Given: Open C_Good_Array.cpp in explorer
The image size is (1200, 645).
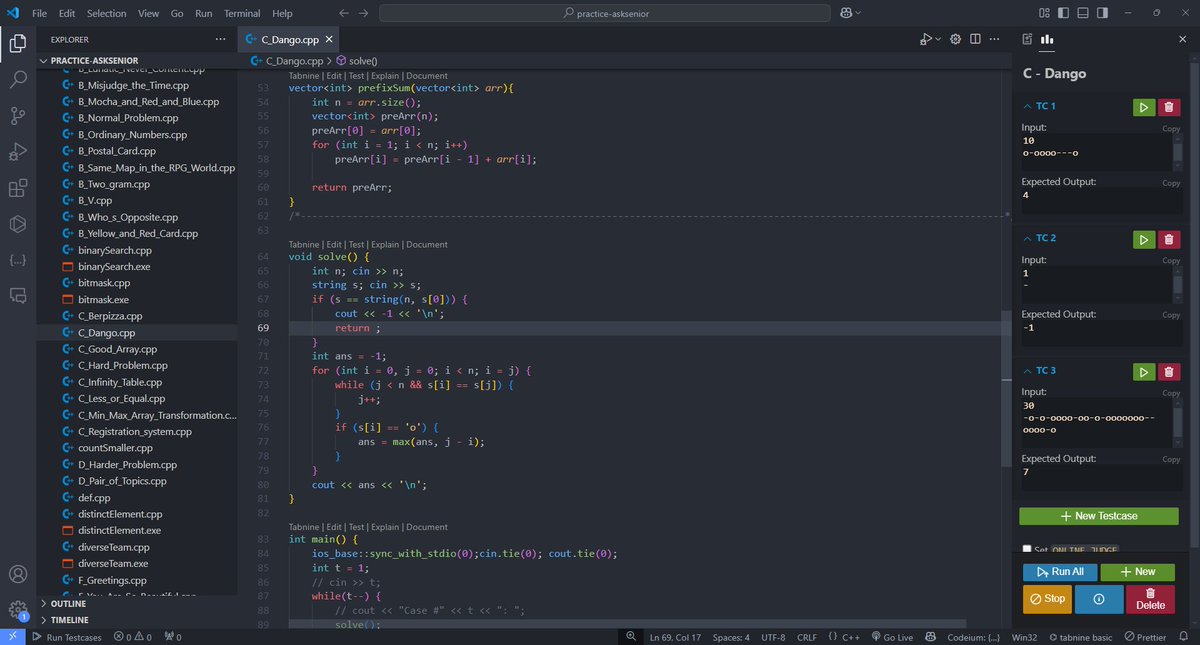Looking at the screenshot, I should coord(117,349).
